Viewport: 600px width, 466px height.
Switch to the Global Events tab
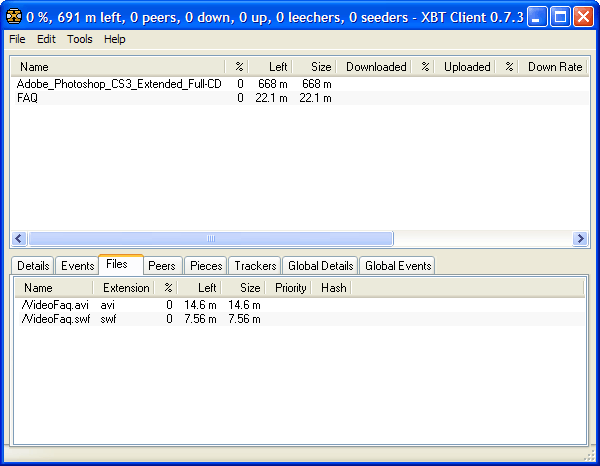(x=398, y=266)
